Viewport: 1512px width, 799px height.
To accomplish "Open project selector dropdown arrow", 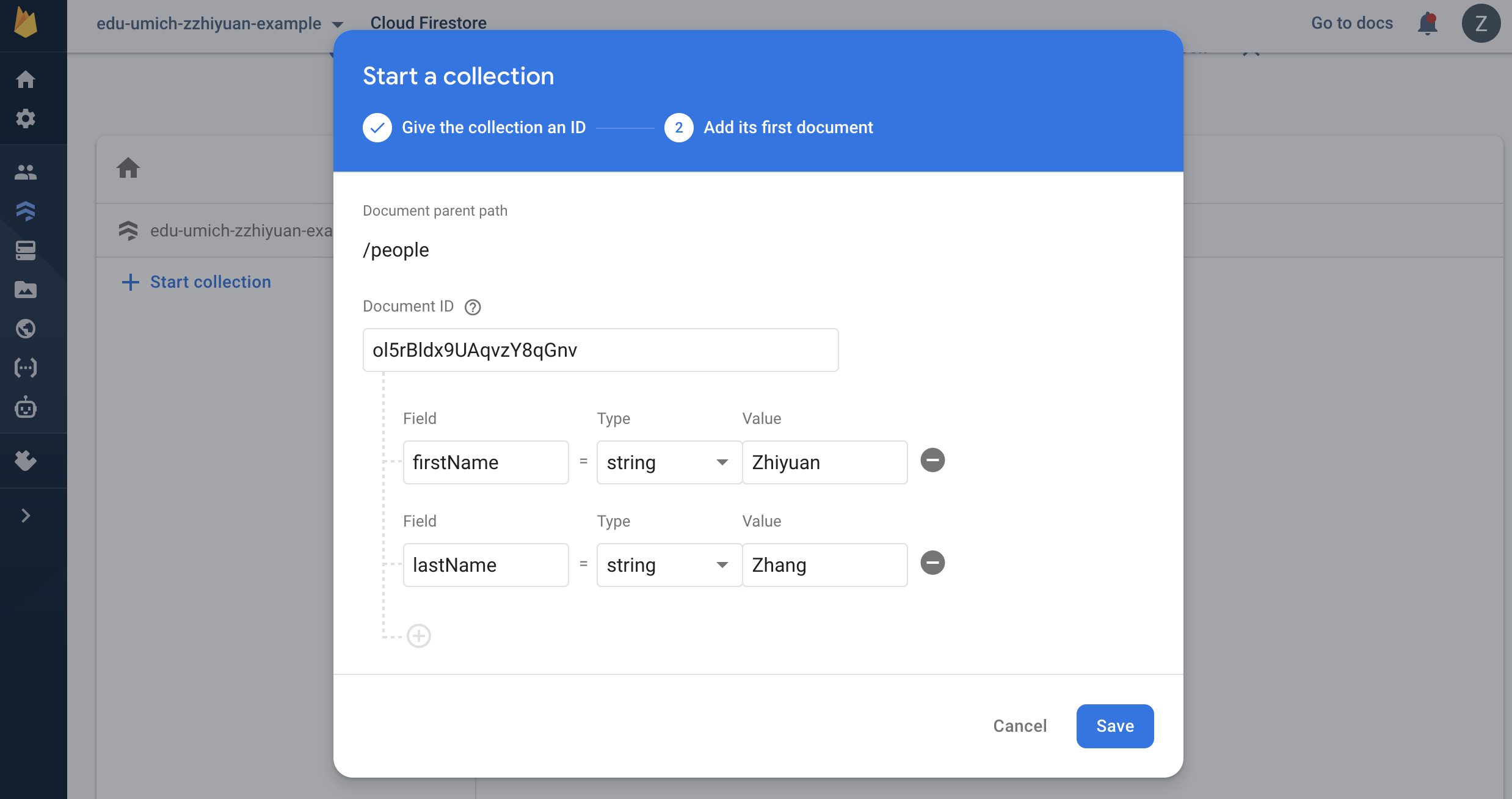I will pyautogui.click(x=338, y=24).
